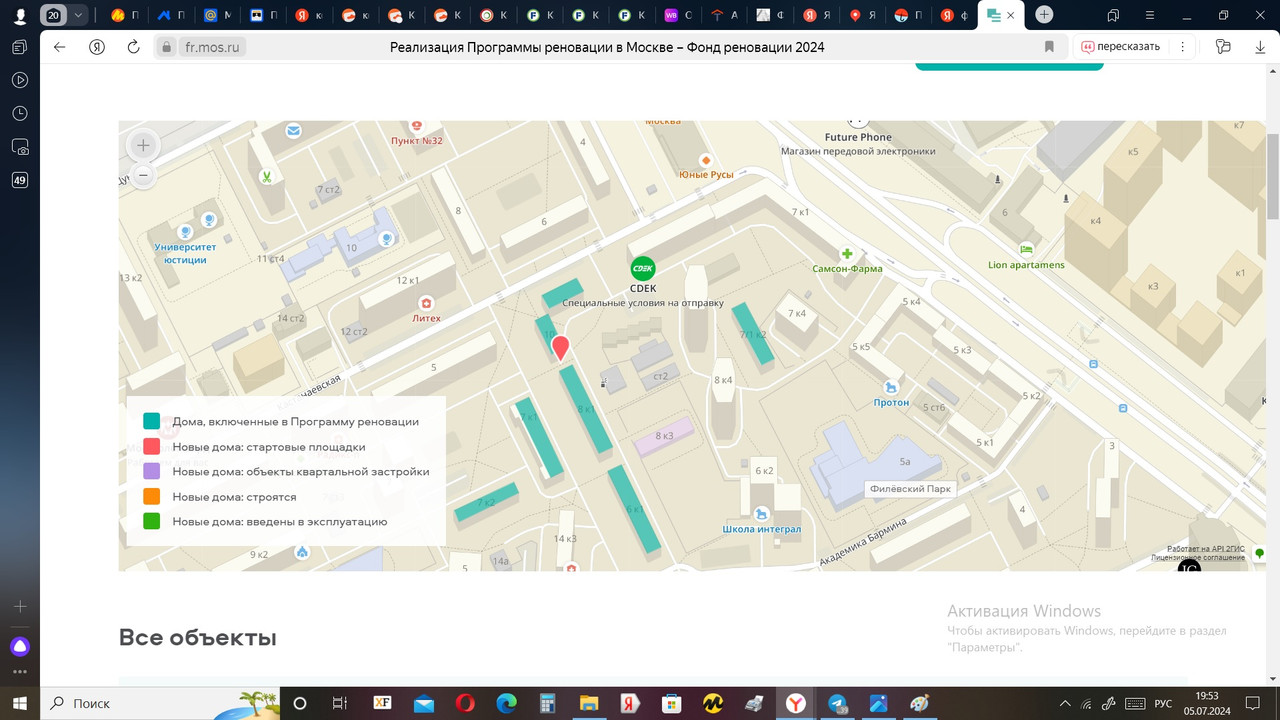
Task: Click the taskbar search box Поиск
Action: pyautogui.click(x=160, y=703)
